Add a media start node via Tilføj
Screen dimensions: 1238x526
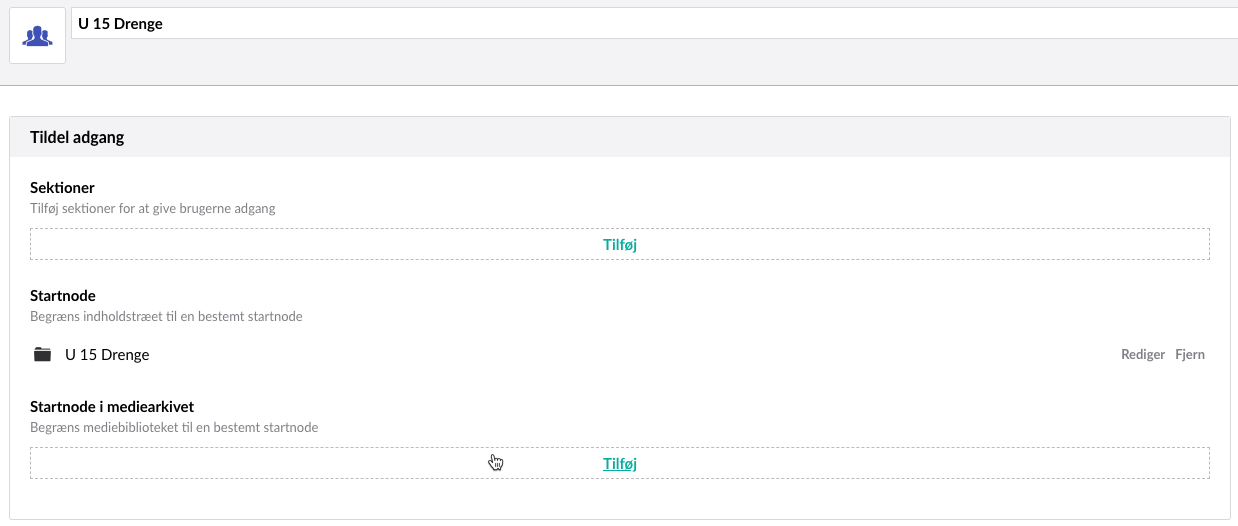(x=620, y=463)
